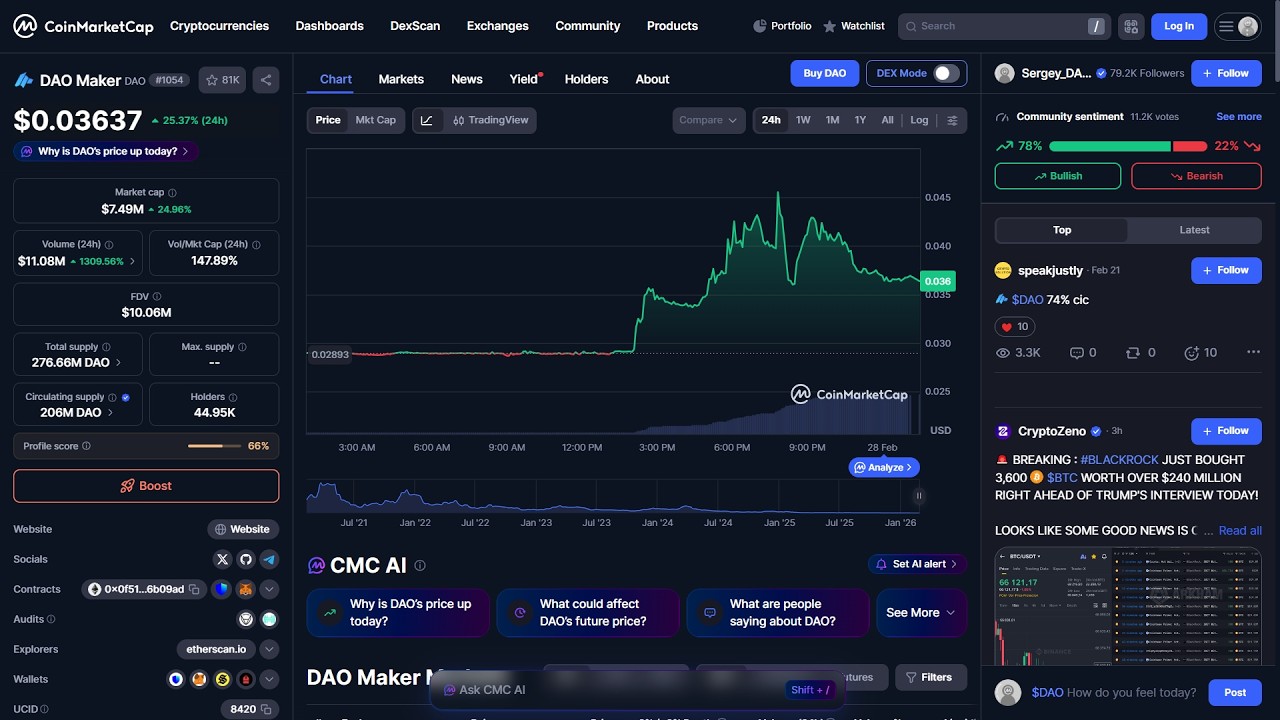1280x720 pixels.
Task: Add DAO Maker to watchlist via star
Action: [x=222, y=80]
